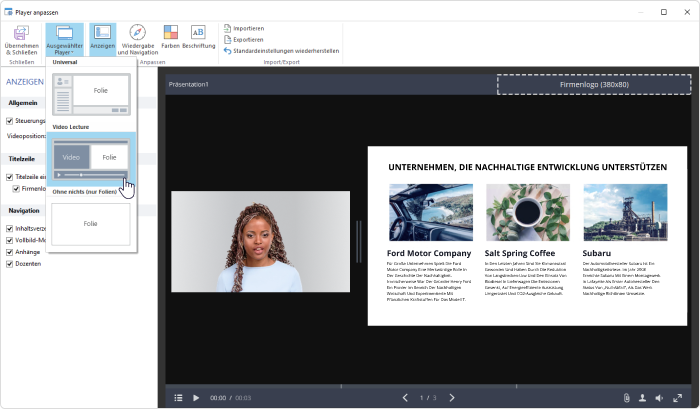Choose the Video Lecture player layout

tap(92, 159)
